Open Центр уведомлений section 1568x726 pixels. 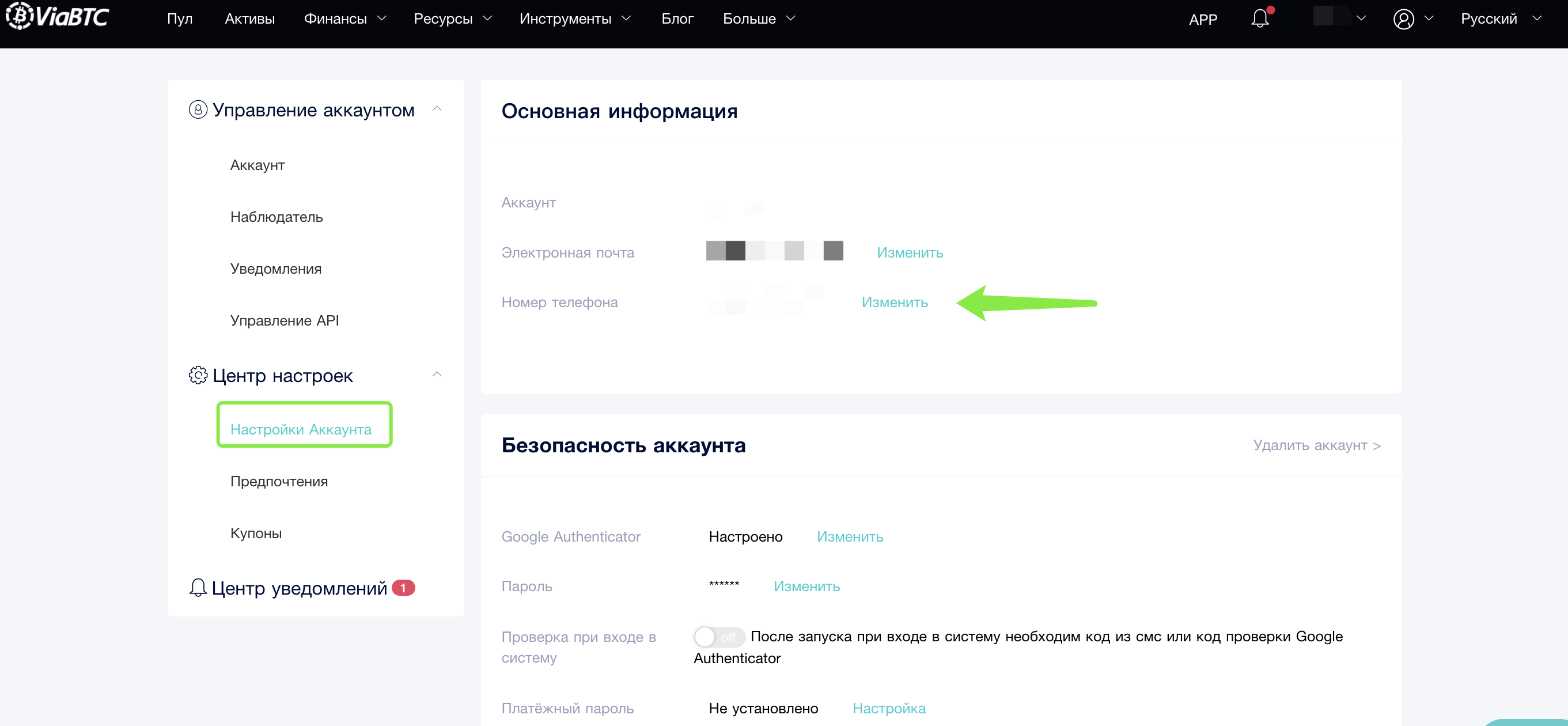(299, 588)
